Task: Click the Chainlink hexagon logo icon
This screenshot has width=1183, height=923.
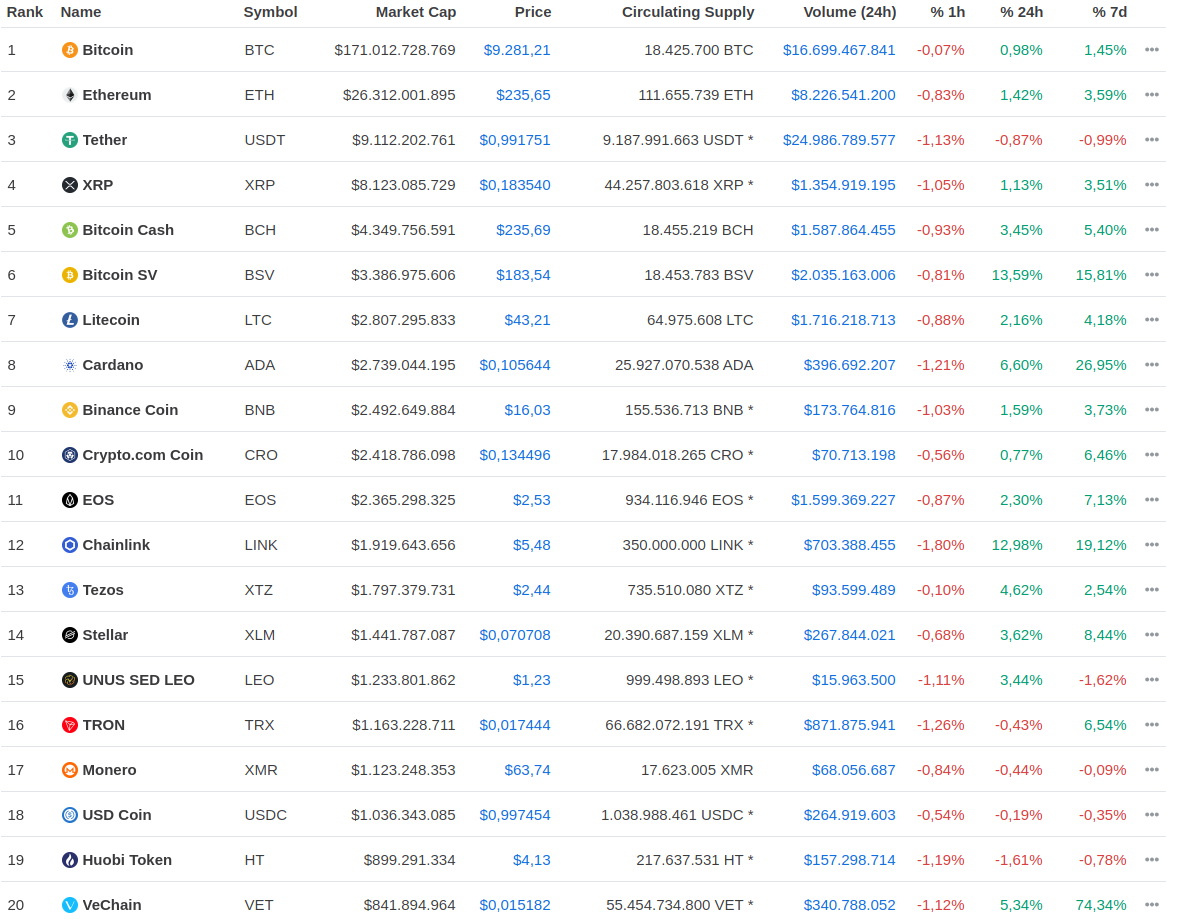Action: (x=69, y=545)
